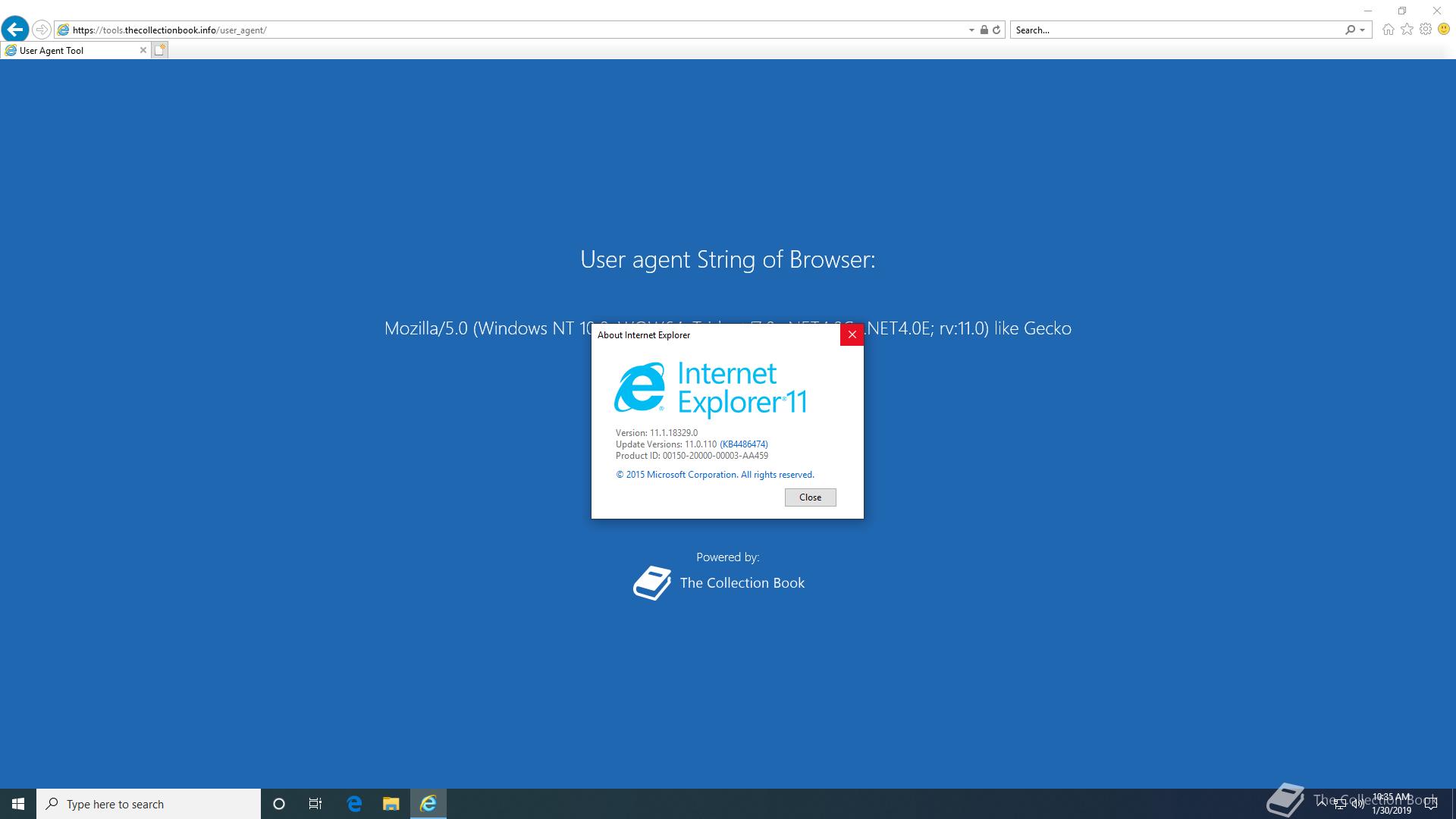Image resolution: width=1456 pixels, height=819 pixels.
Task: Click the Version 11.1.18329.0 text
Action: [657, 433]
